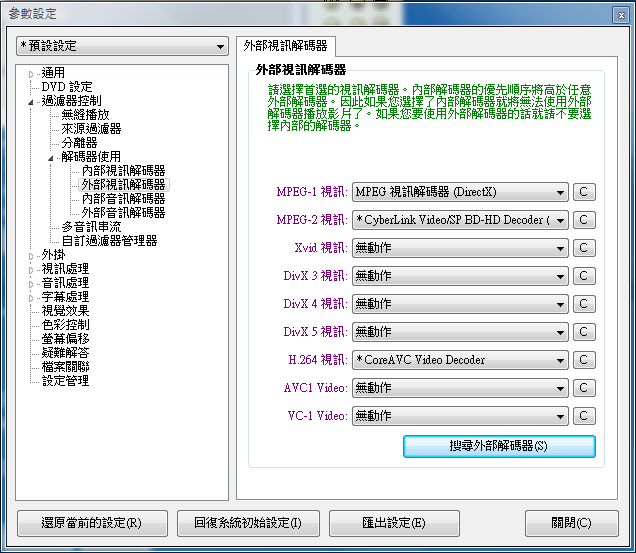Switch to the 外部視訊解碼器 tab

pos(287,46)
